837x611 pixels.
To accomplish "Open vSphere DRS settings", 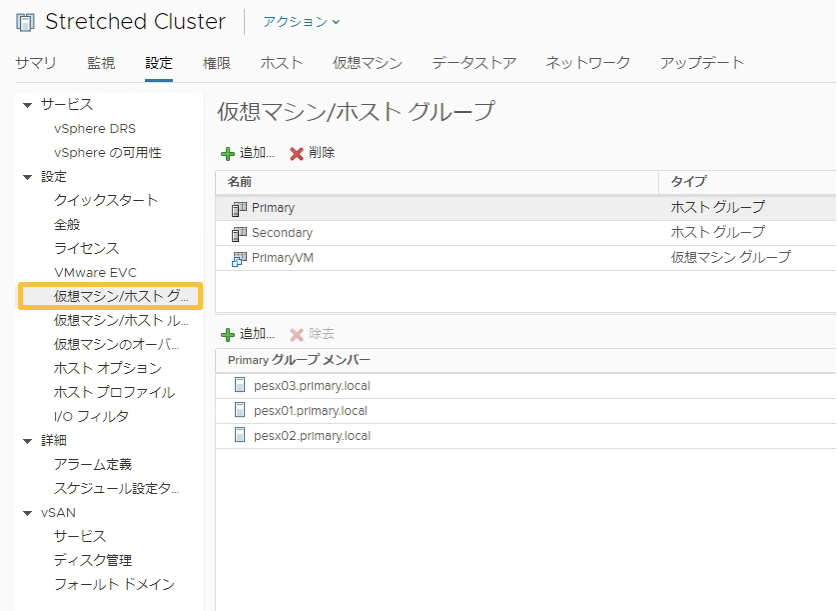I will (94, 129).
